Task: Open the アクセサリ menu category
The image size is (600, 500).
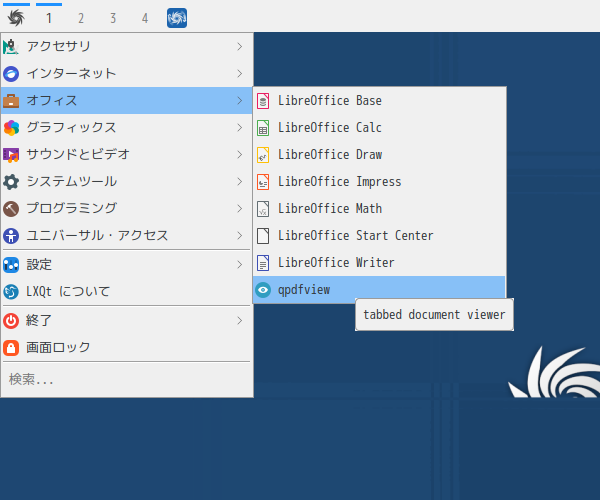Action: 127,47
